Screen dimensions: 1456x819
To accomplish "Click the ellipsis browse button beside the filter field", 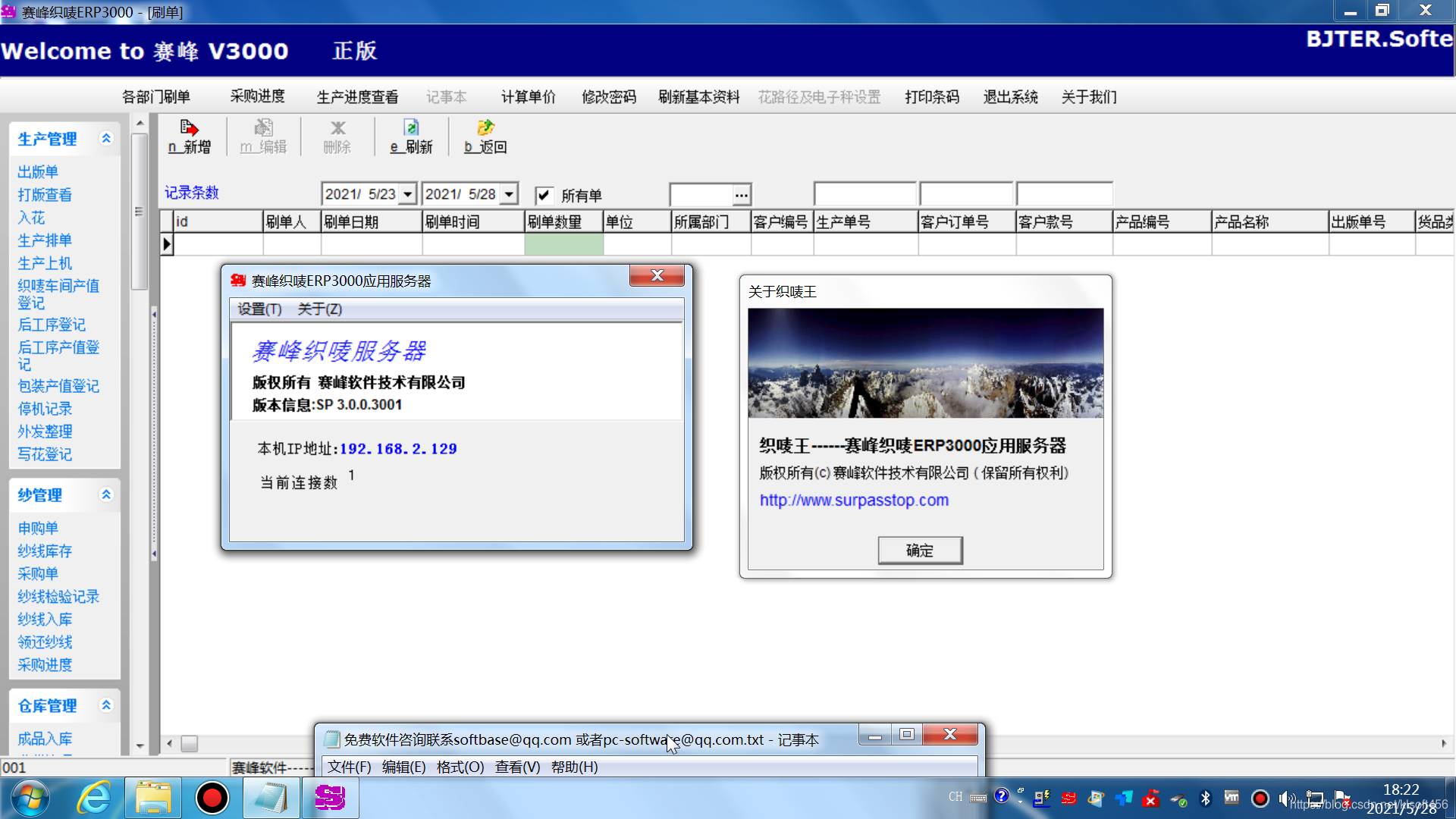I will [x=741, y=196].
